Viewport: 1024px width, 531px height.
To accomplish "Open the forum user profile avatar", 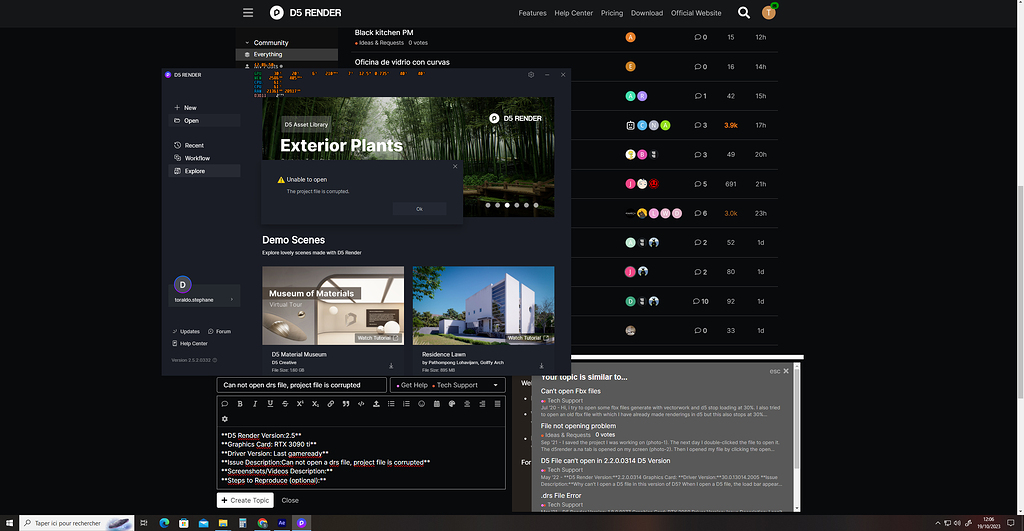I will 769,12.
